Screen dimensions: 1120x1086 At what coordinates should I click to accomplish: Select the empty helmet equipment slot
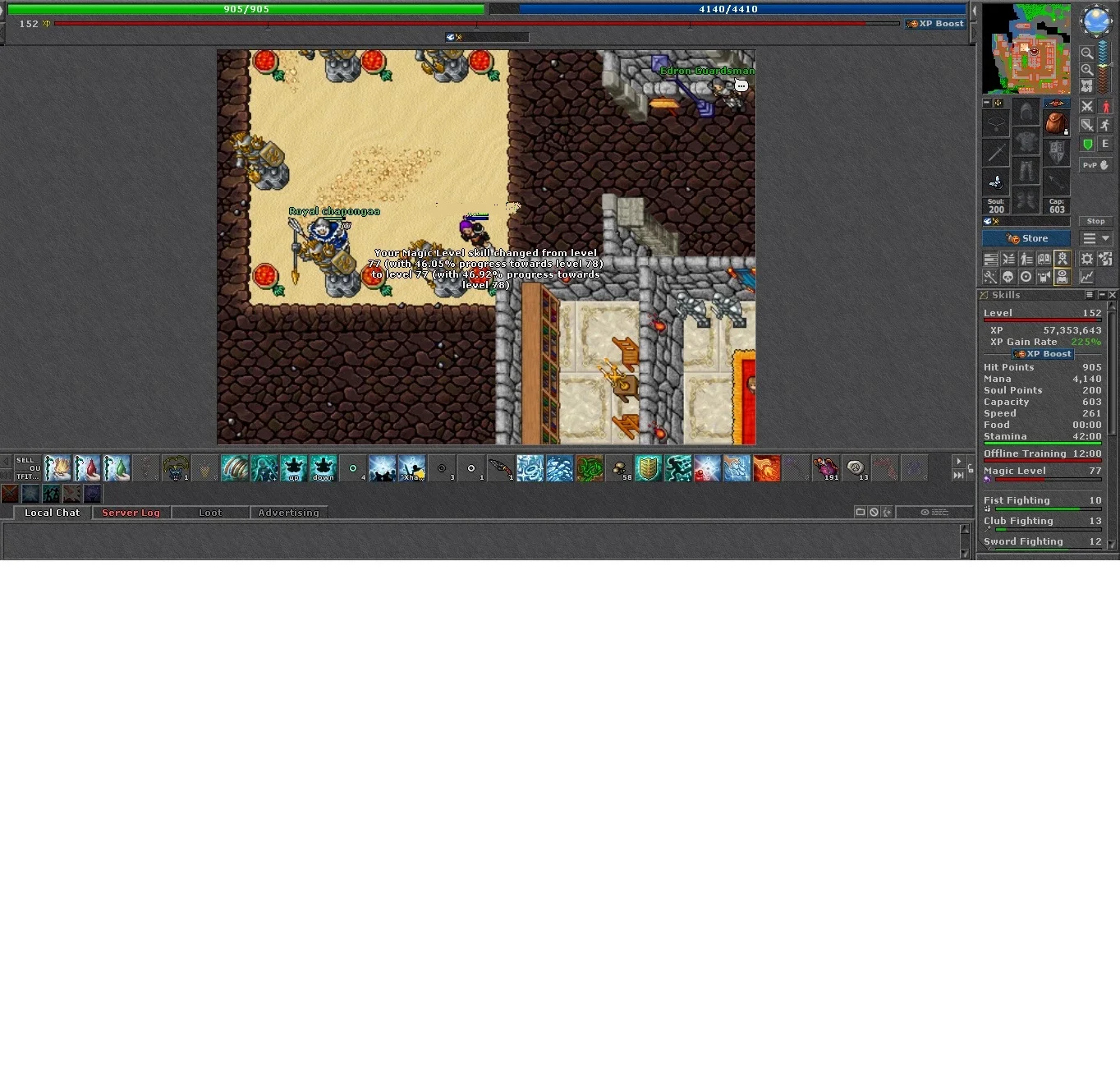tap(1026, 111)
